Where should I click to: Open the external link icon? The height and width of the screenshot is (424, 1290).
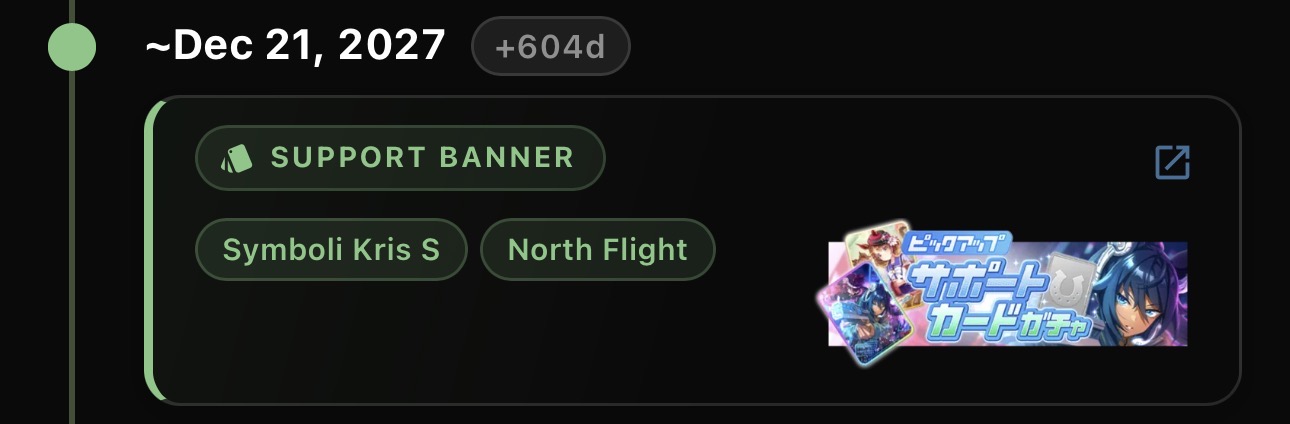coord(1172,162)
